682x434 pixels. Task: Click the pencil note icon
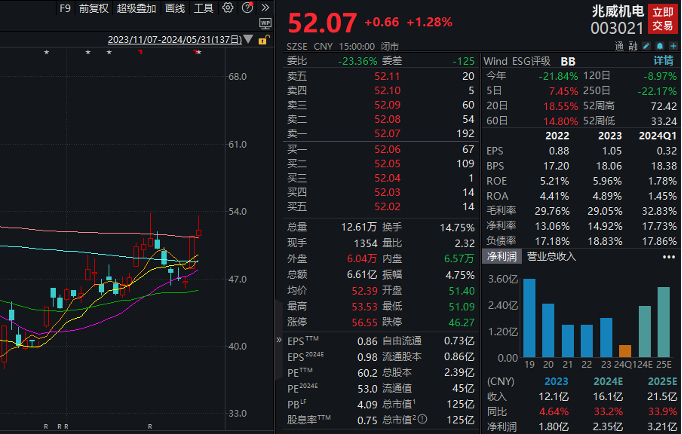point(647,46)
